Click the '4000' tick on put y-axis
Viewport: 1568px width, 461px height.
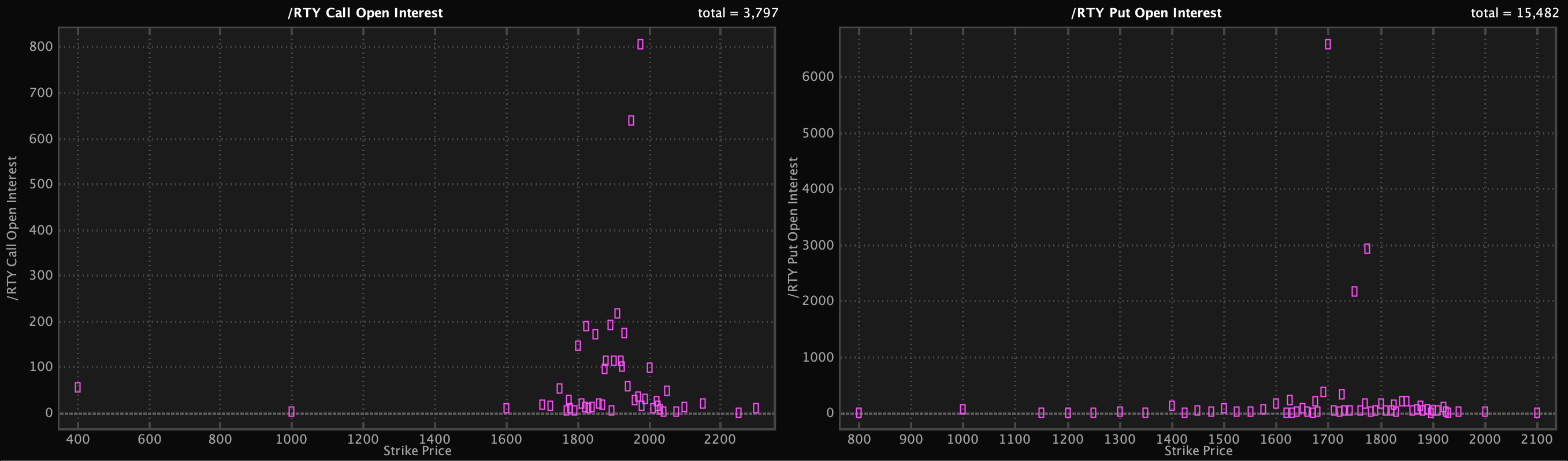point(818,189)
